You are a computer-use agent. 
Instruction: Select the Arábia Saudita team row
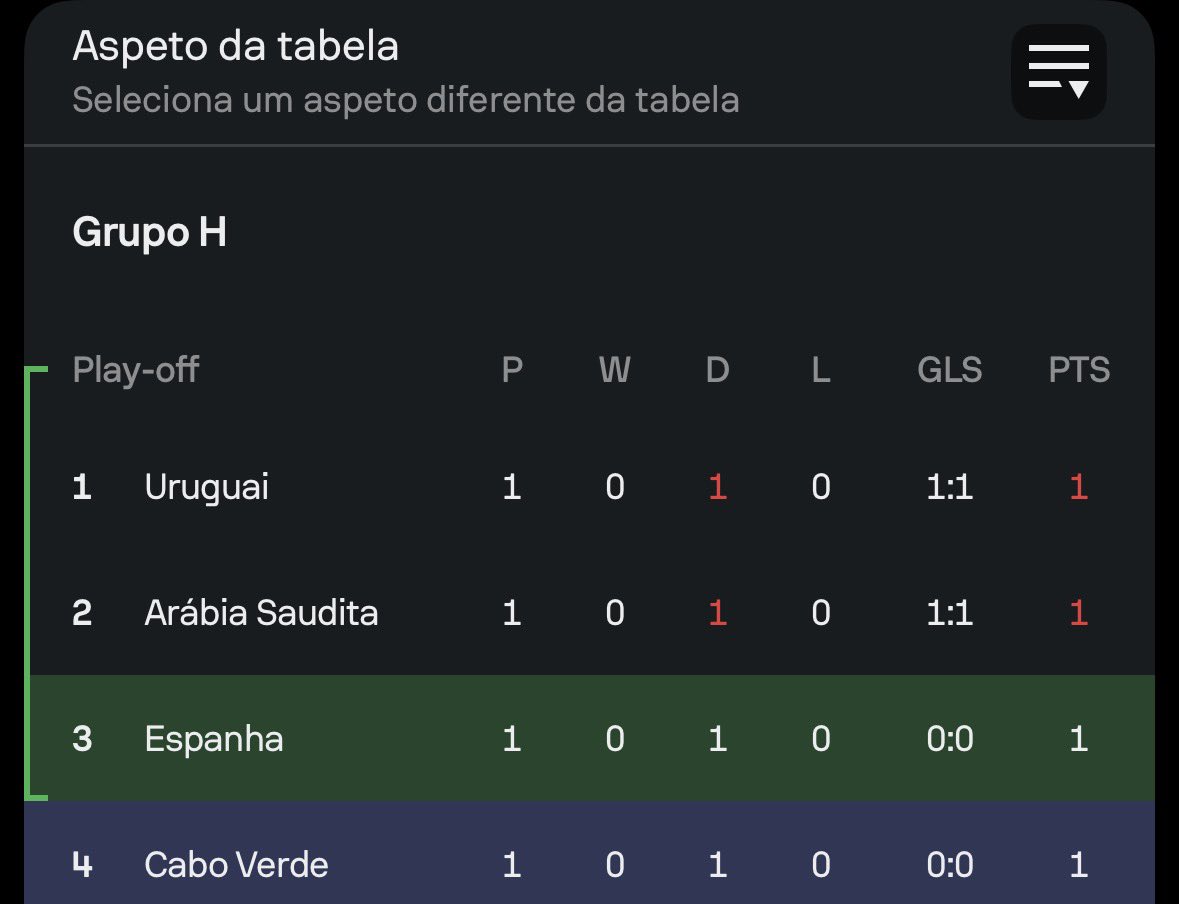click(590, 612)
